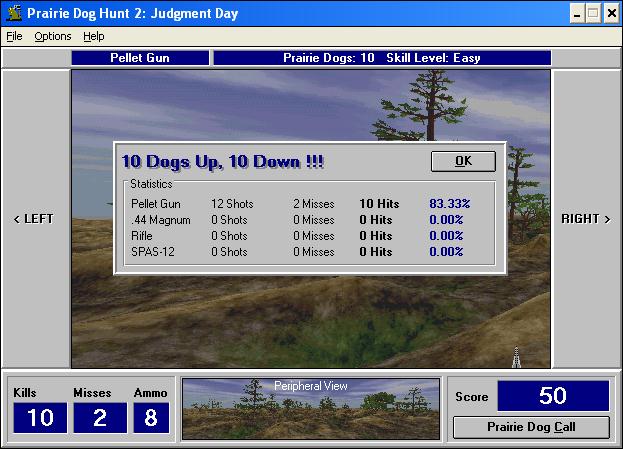Click the SPAS-12 row label
Viewport: 623px width, 449px height.
(x=153, y=252)
